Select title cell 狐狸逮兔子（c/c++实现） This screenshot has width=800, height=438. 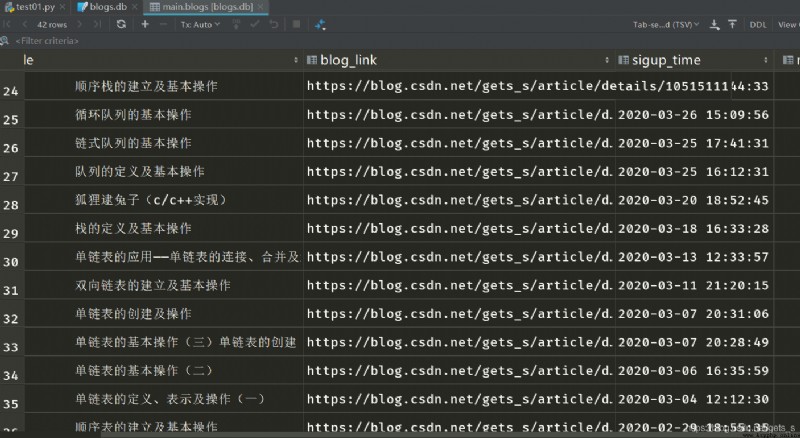pyautogui.click(x=163, y=200)
